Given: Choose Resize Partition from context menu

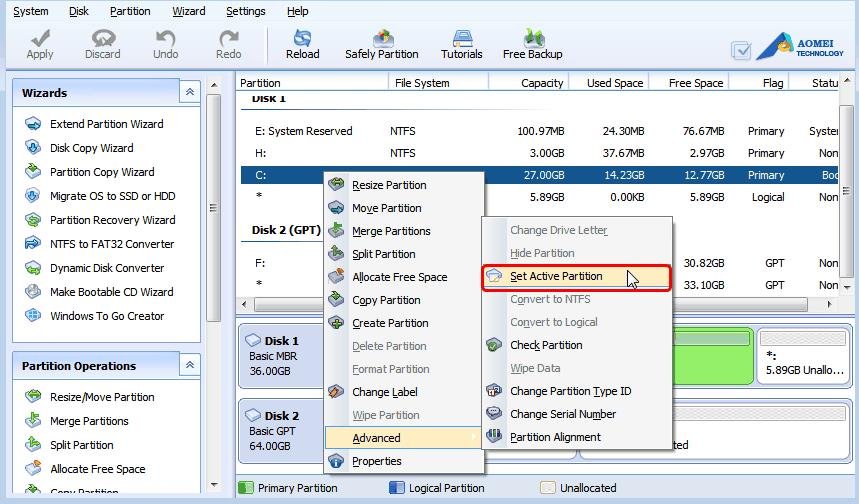Looking at the screenshot, I should [404, 185].
